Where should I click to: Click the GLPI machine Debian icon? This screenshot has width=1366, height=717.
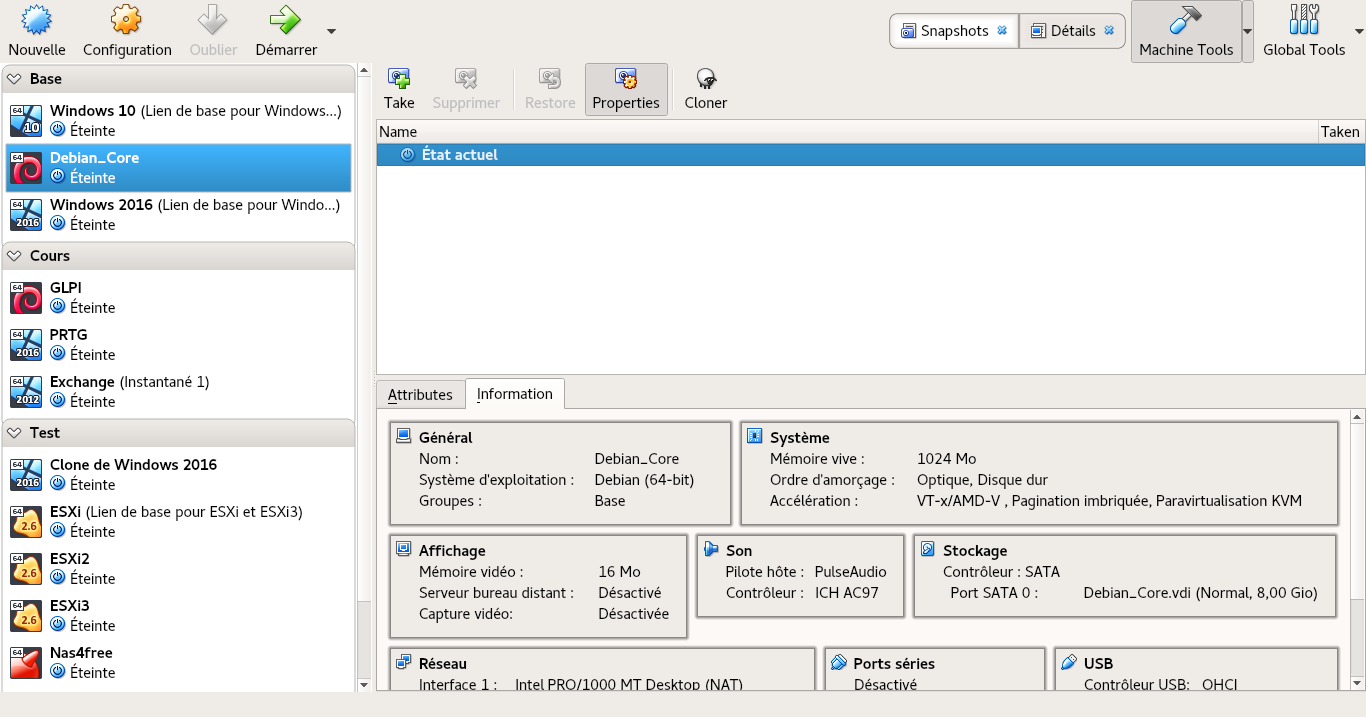point(26,297)
